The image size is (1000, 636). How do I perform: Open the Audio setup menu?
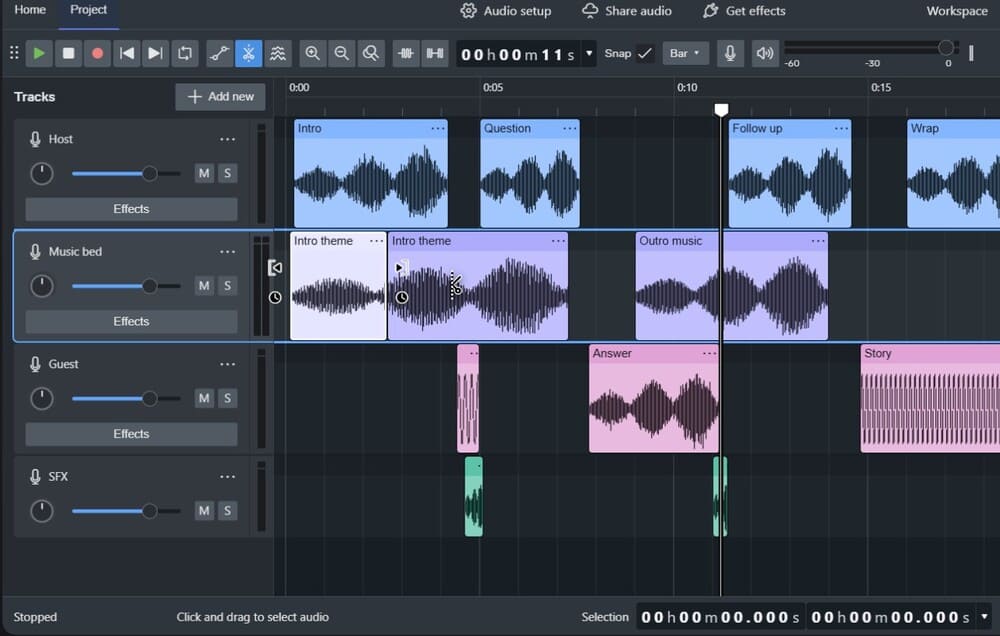tap(506, 11)
